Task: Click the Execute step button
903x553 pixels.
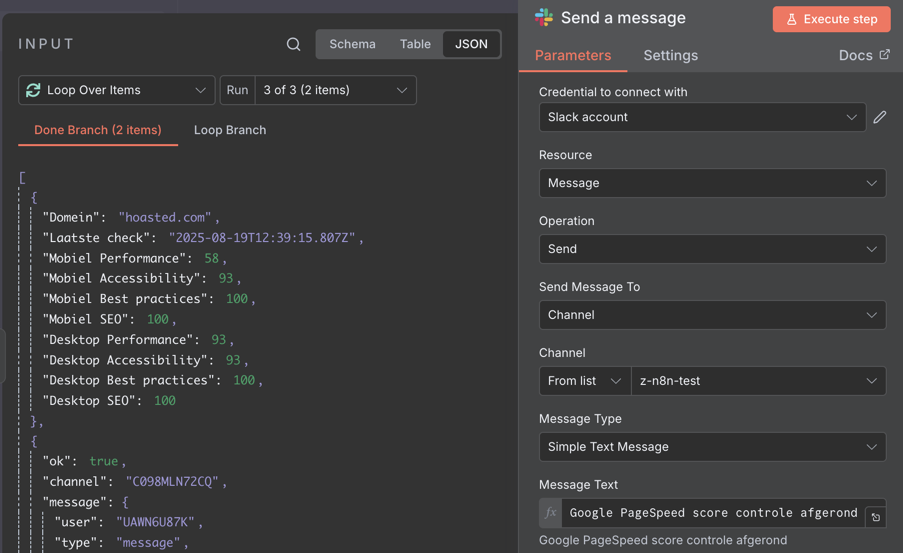Action: [832, 20]
